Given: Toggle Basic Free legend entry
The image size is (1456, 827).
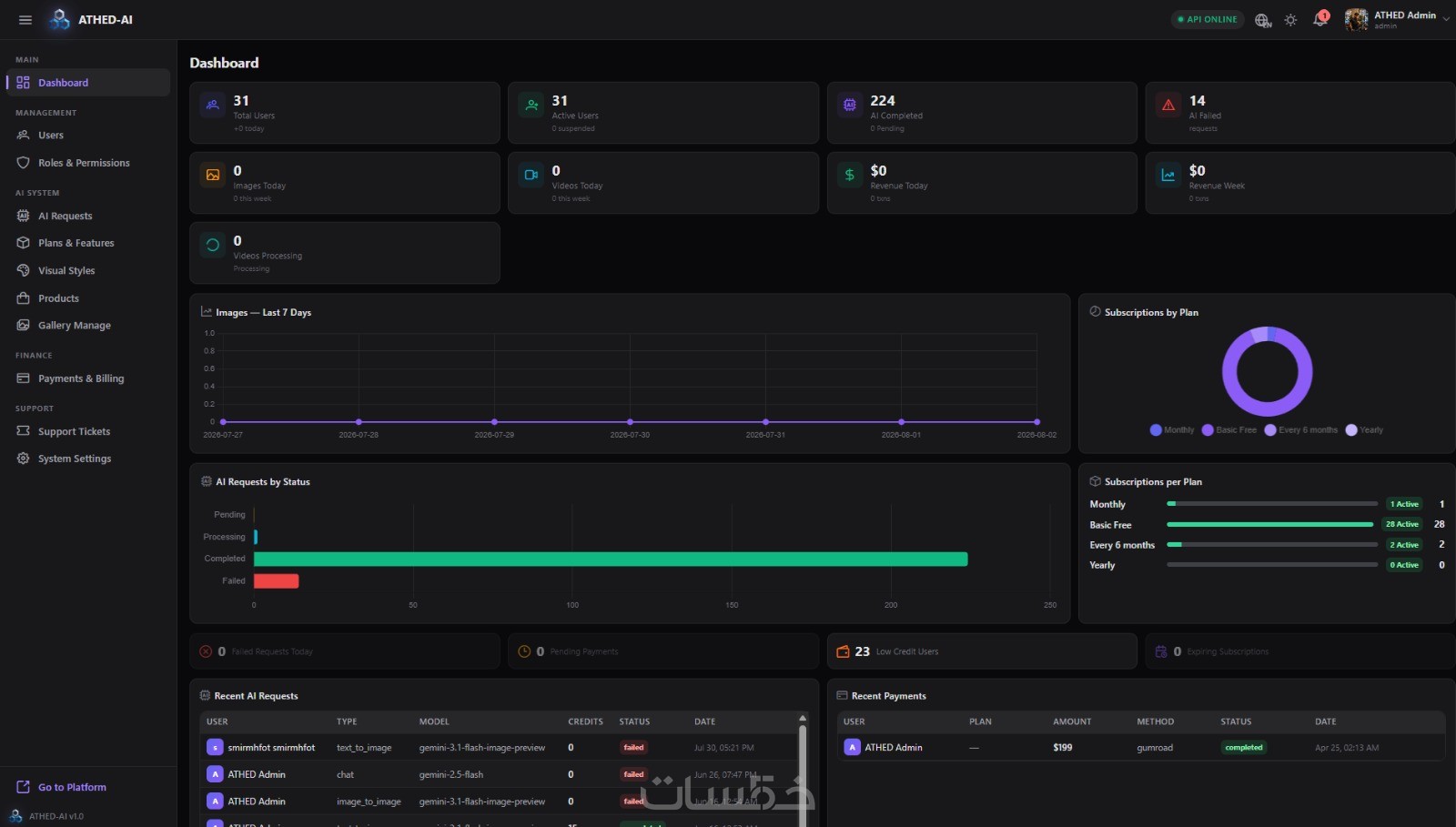Looking at the screenshot, I should (1229, 430).
